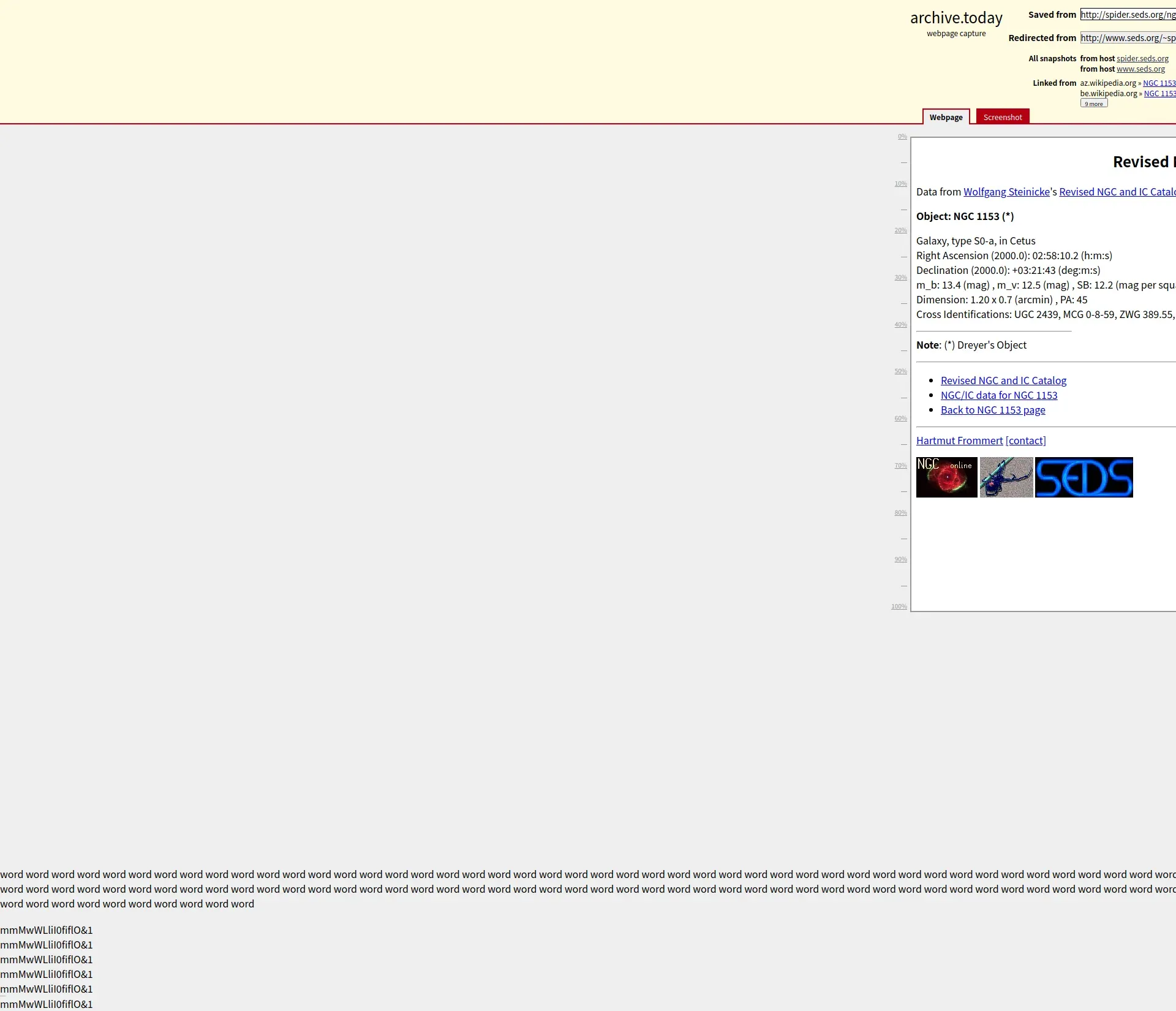Open Hartmut Frommert link
This screenshot has height=1011, width=1176.
(x=959, y=441)
